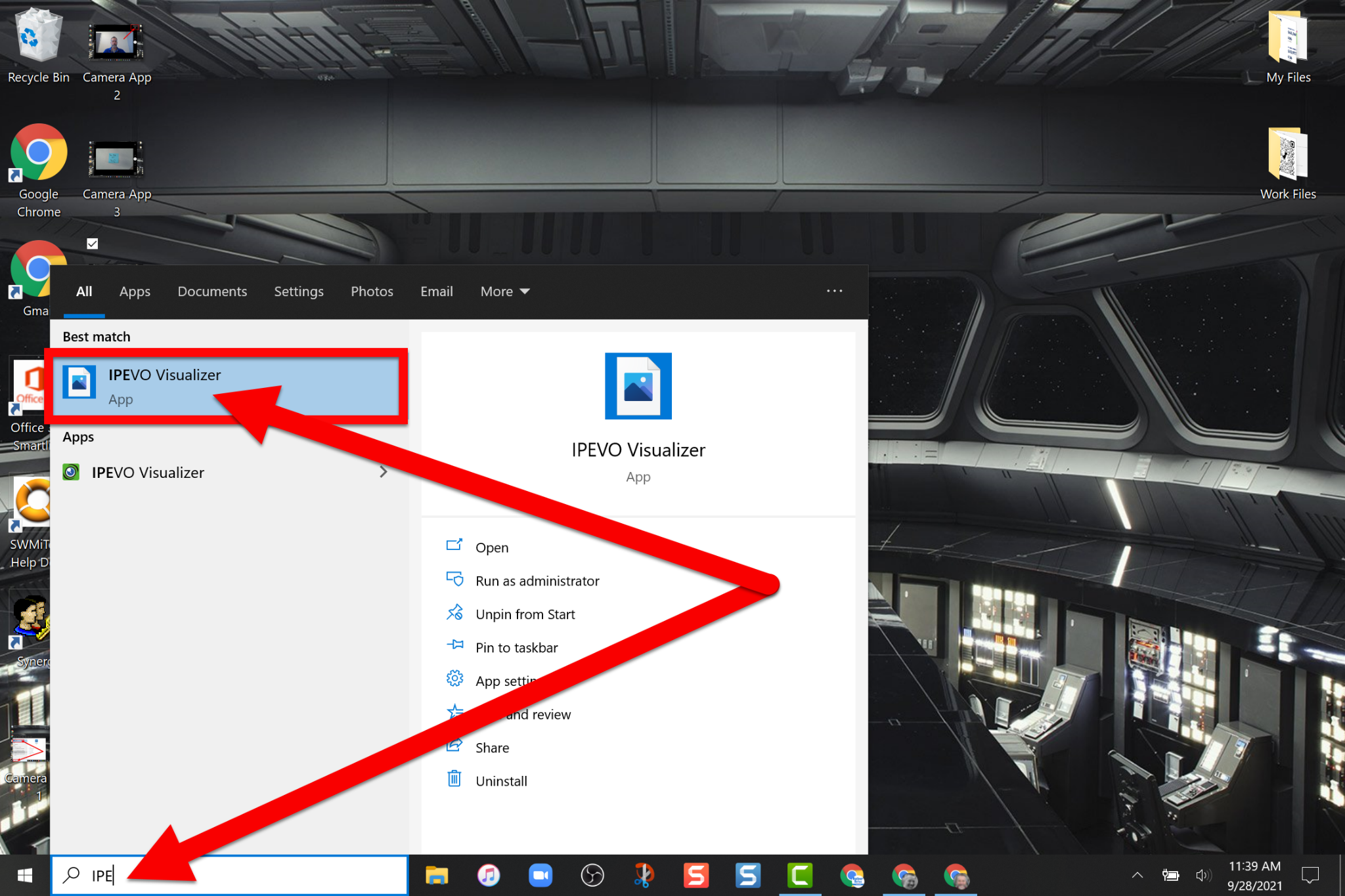Open Google Chrome desktop shortcut
Screen dimensions: 1345x896
tap(38, 171)
